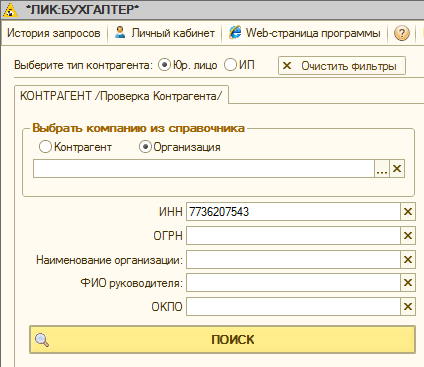Image resolution: width=424 pixels, height=367 pixels.
Task: Clear the ФИО руководителя field
Action: [408, 283]
